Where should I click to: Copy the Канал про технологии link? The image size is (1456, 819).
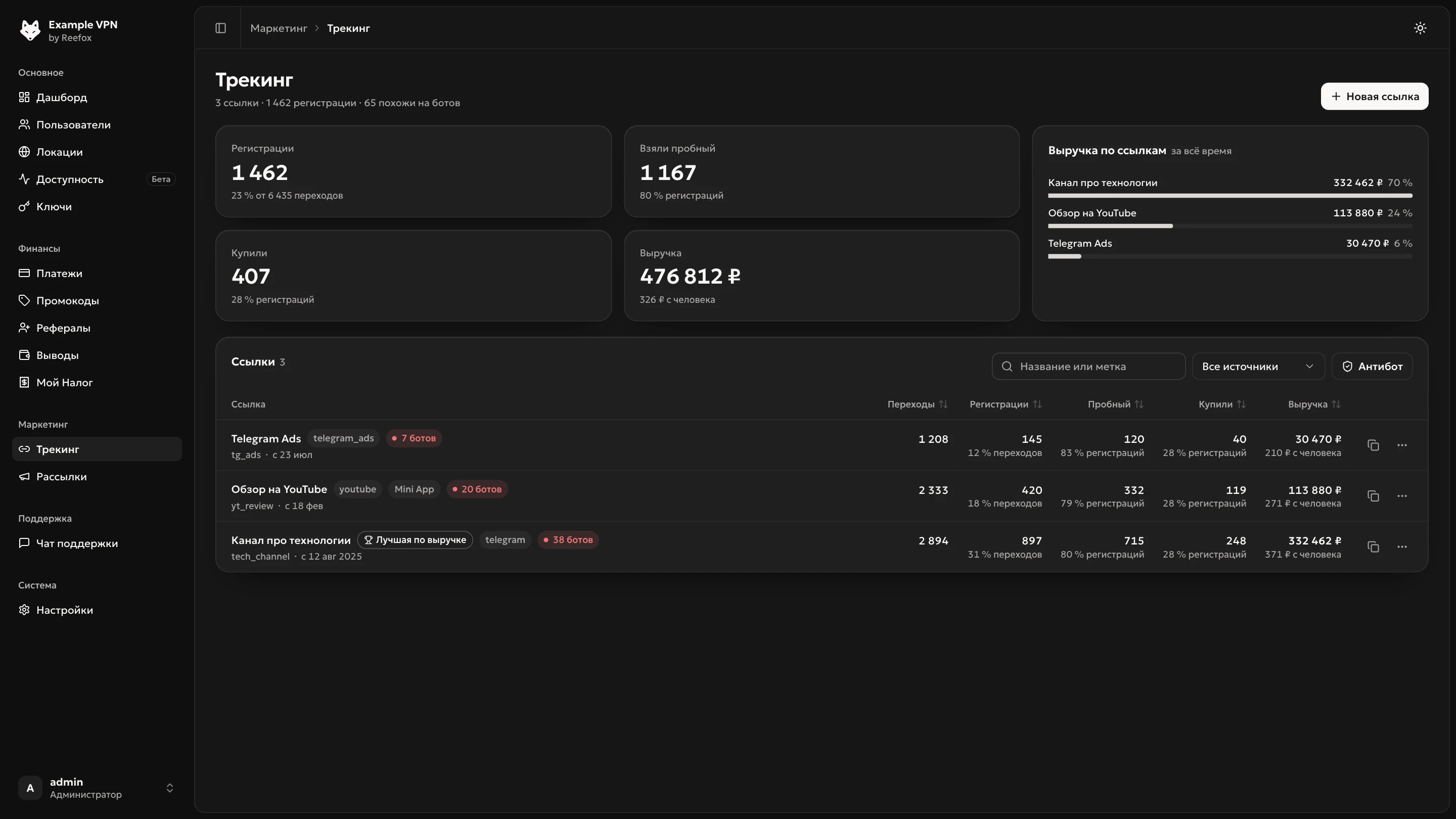[x=1373, y=547]
